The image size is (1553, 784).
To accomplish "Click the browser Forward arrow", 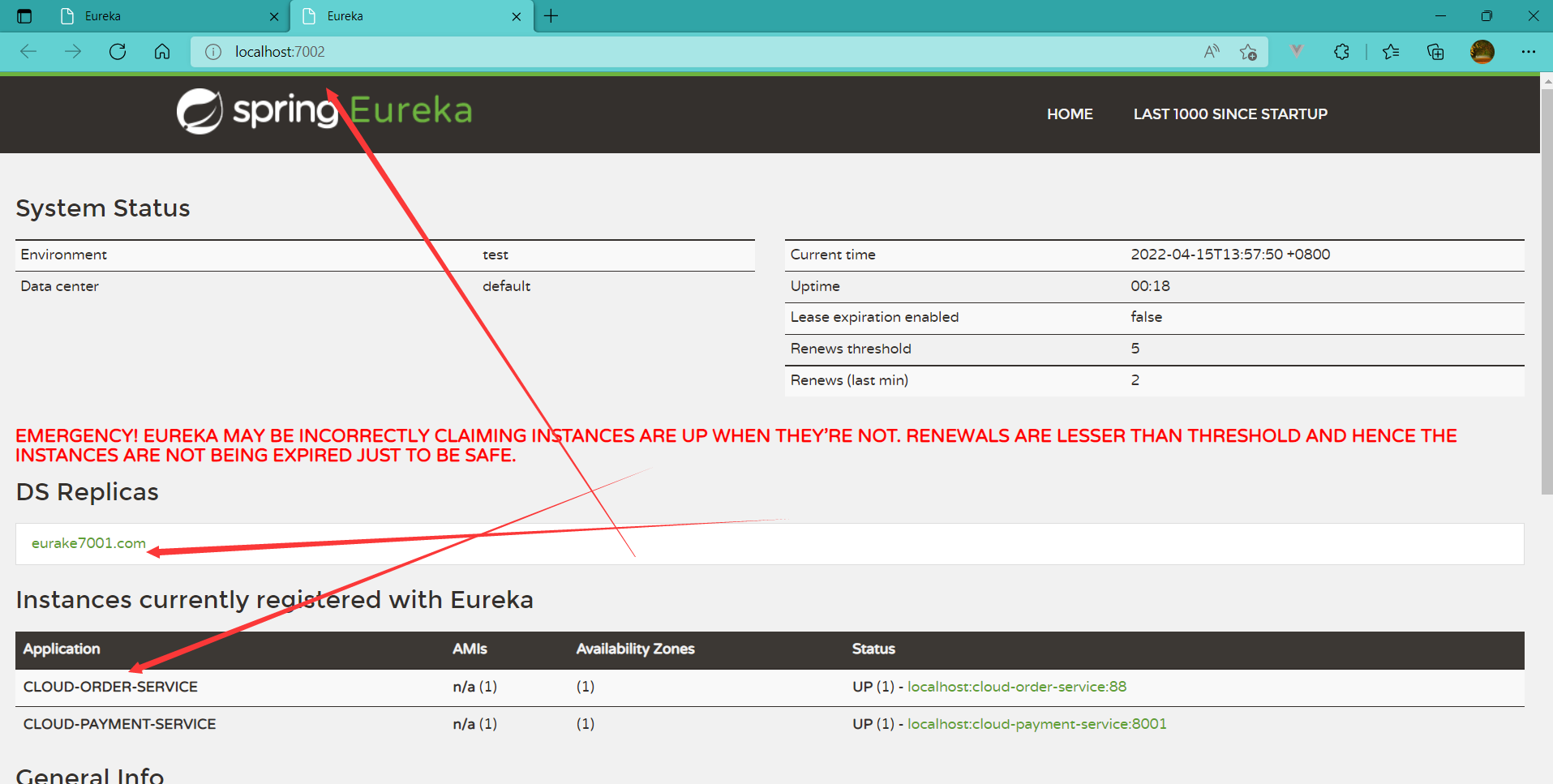I will [73, 52].
